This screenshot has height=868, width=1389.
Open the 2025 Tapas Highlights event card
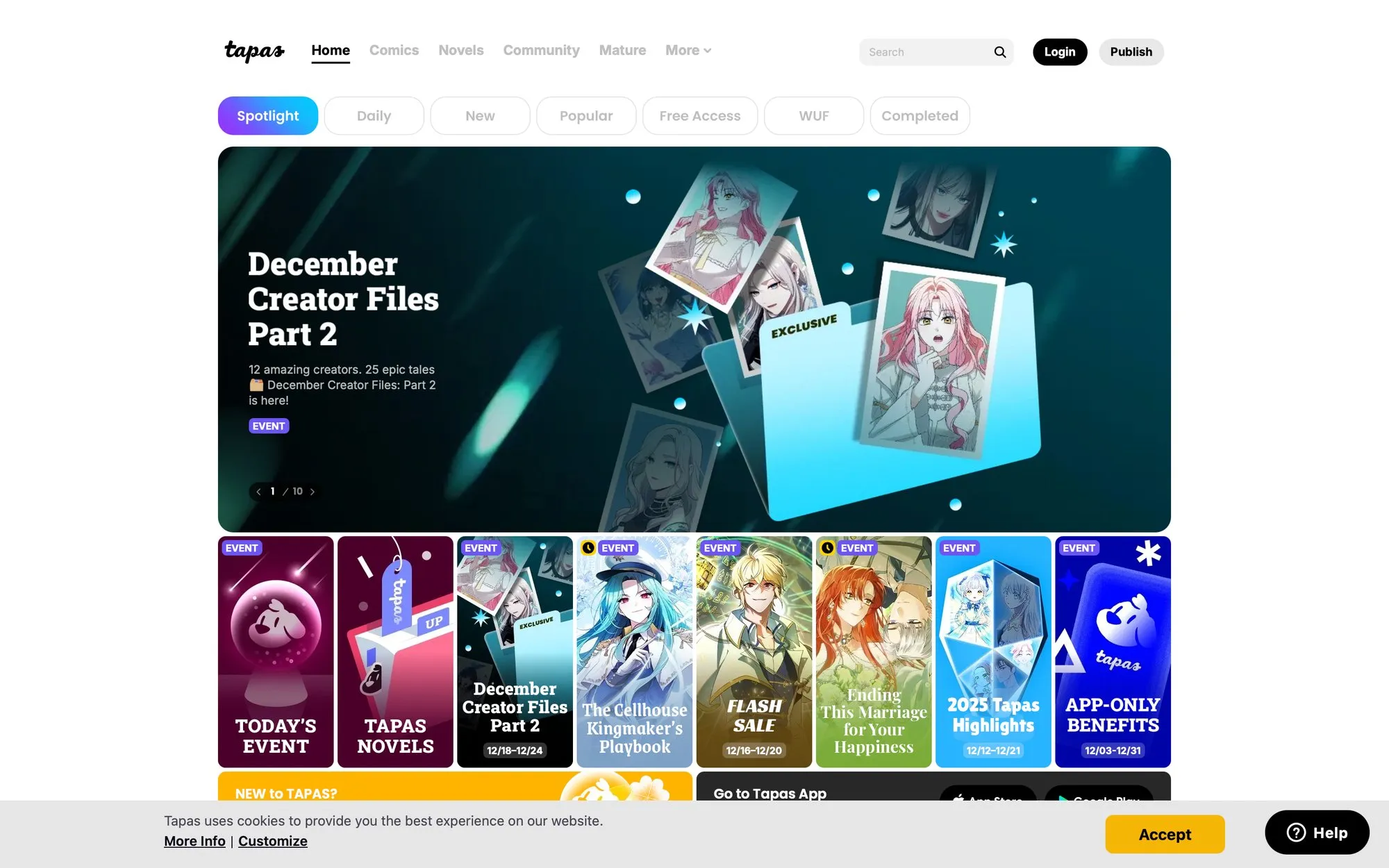tap(993, 653)
